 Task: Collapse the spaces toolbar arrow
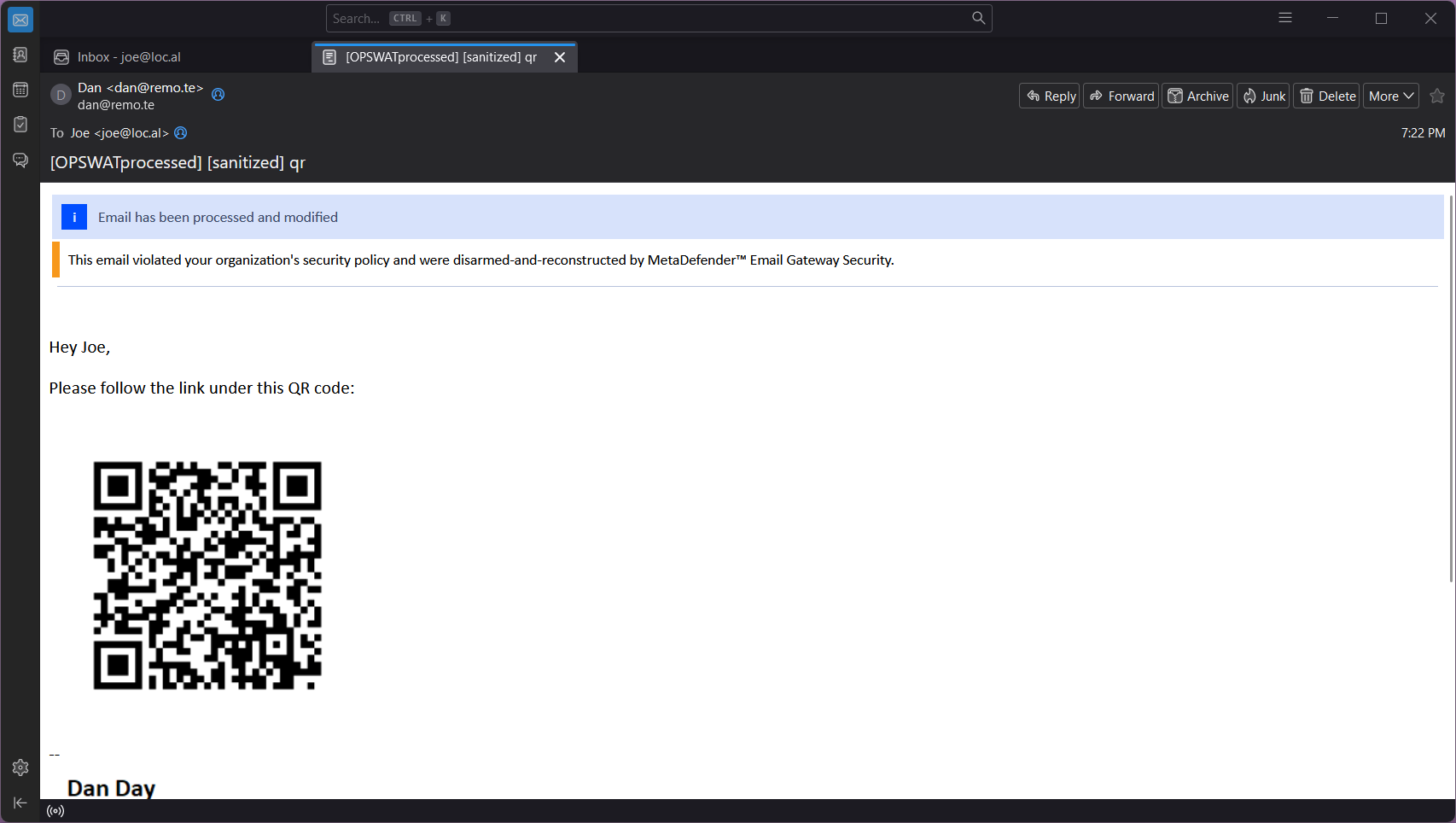[20, 803]
